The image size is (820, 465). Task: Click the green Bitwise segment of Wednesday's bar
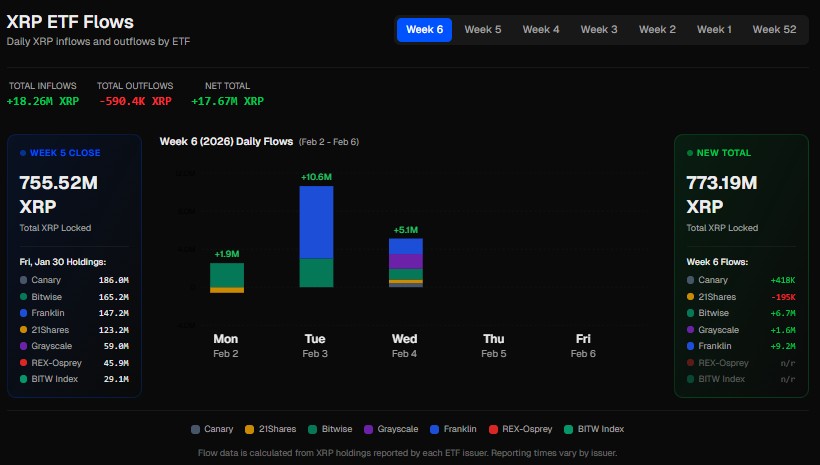coord(406,274)
